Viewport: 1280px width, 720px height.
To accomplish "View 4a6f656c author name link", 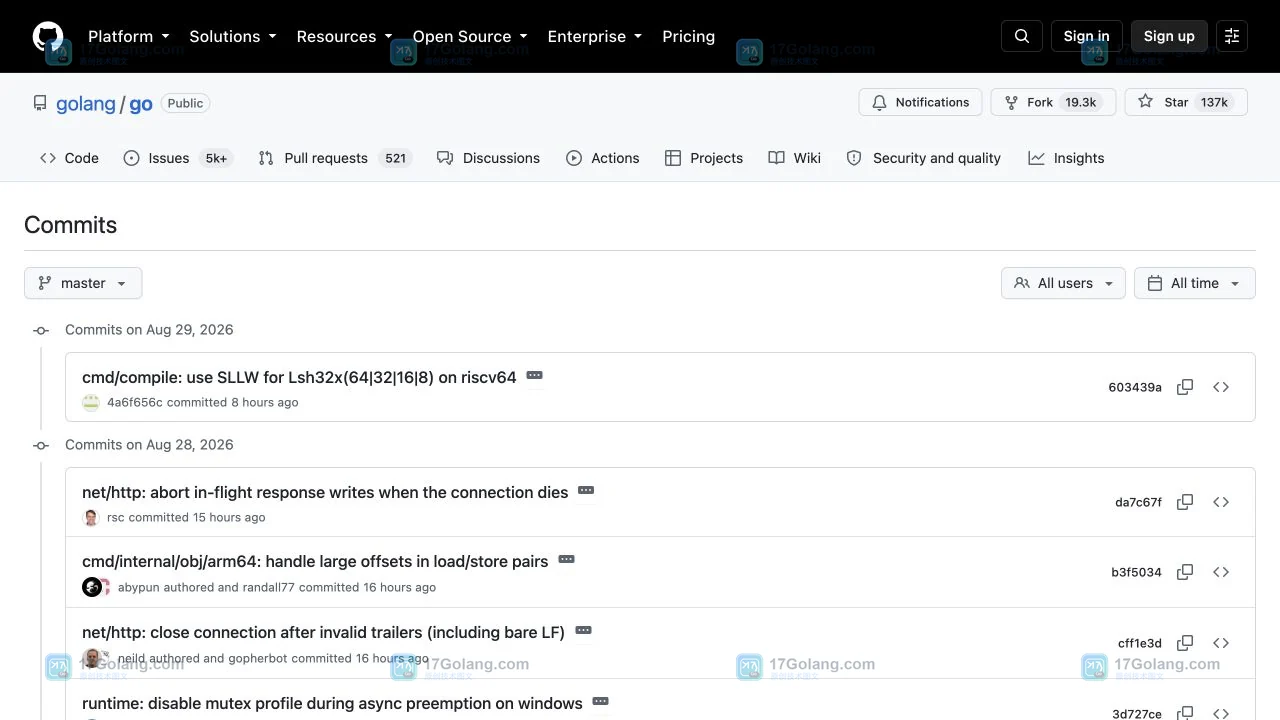I will [x=135, y=402].
